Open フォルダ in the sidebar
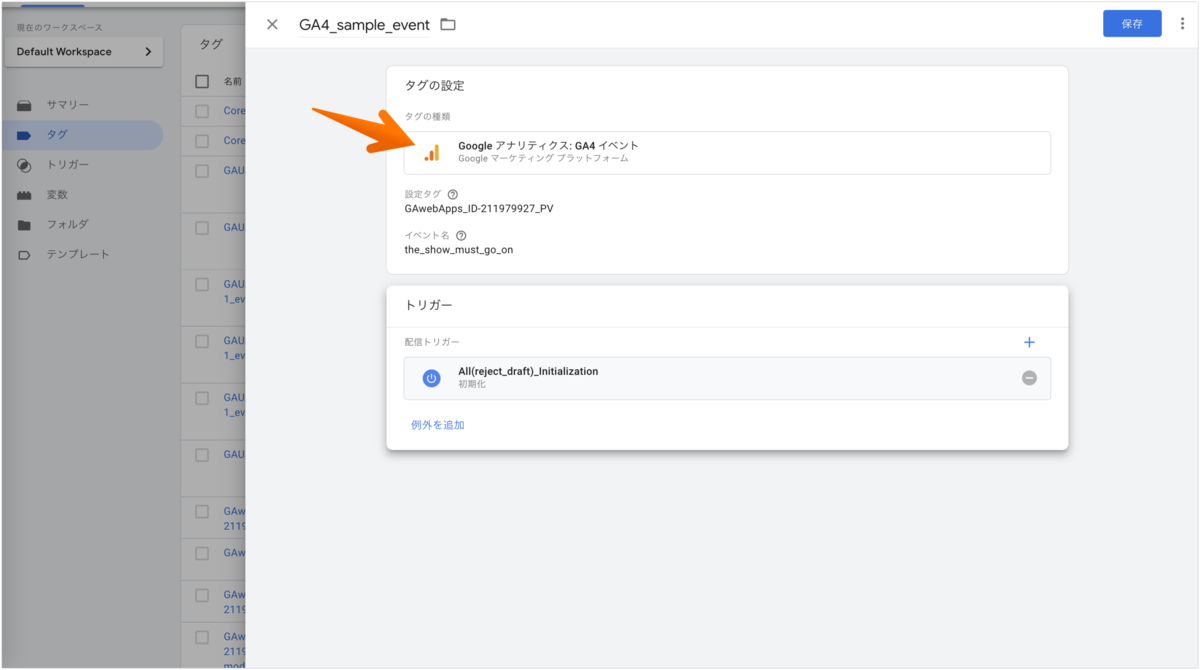This screenshot has width=1200, height=670. 68,225
